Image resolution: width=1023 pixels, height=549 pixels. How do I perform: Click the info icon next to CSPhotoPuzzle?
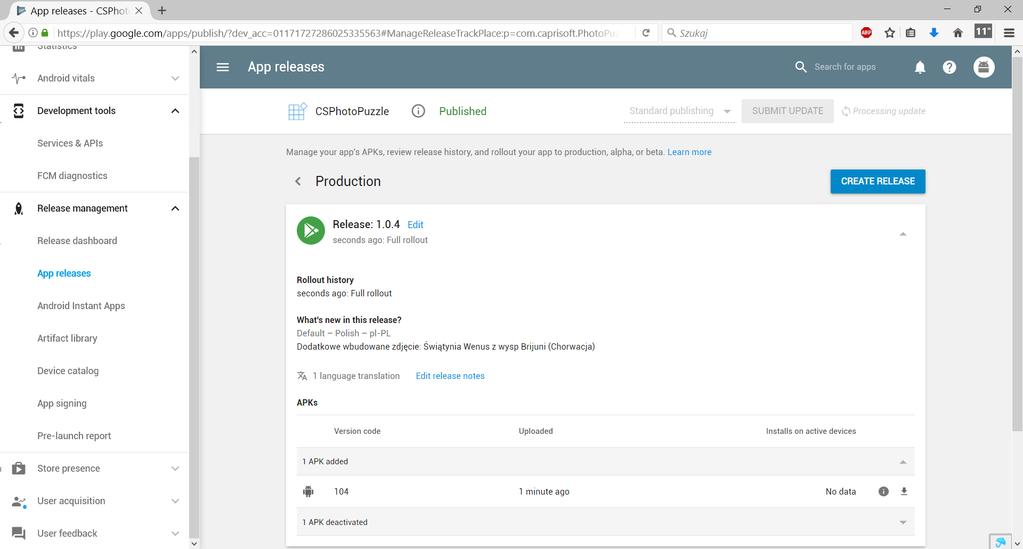tap(418, 111)
